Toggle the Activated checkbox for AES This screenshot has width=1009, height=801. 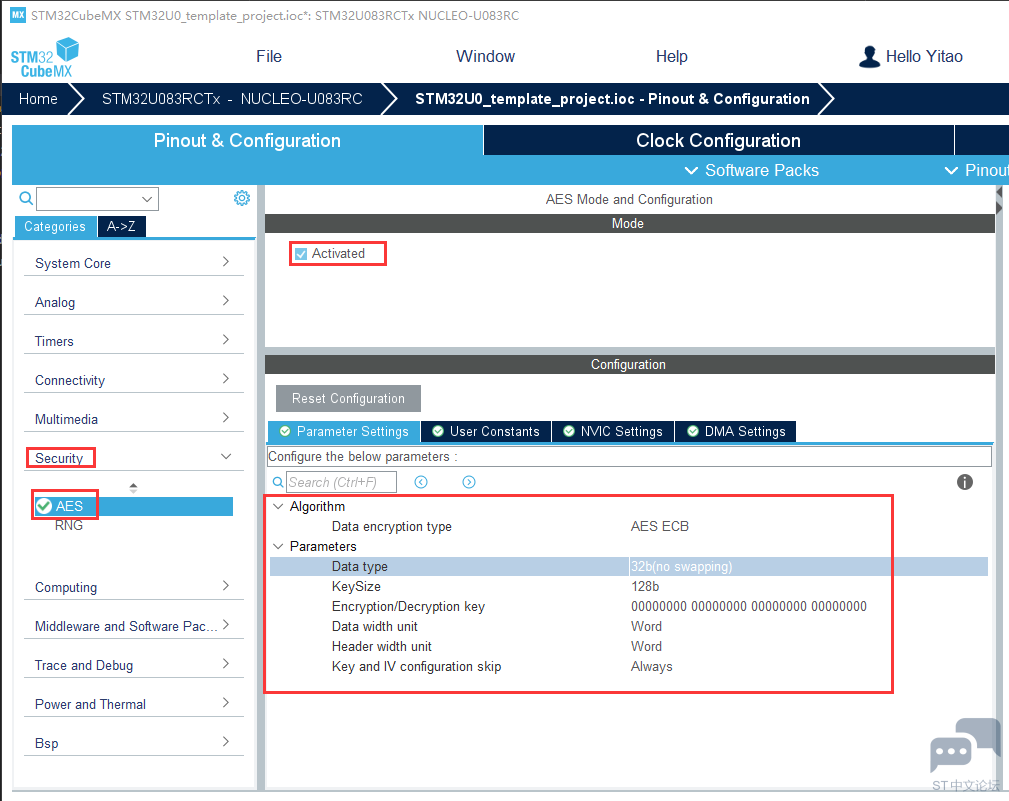point(301,254)
